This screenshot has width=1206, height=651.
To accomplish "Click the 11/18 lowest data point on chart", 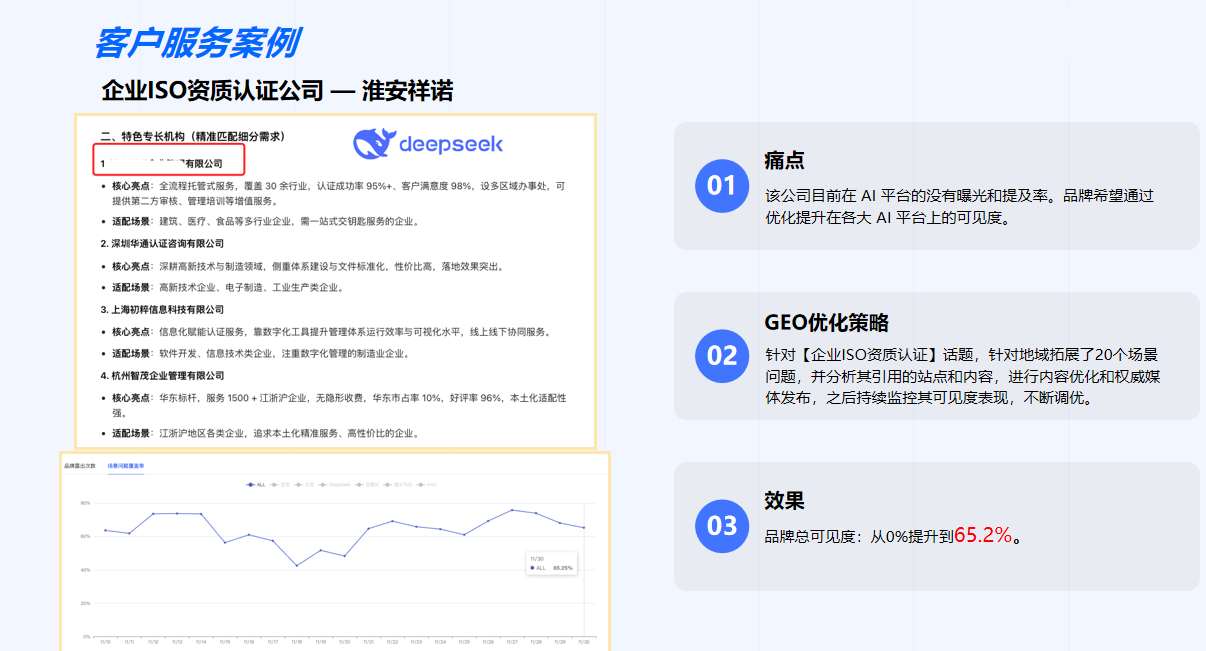I will [x=296, y=565].
